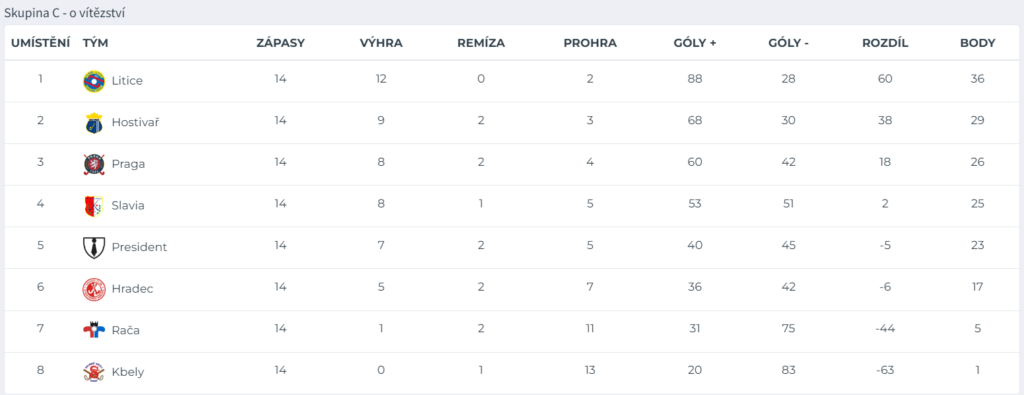Open the Hradec red circular logo
The image size is (1024, 395).
coord(94,289)
